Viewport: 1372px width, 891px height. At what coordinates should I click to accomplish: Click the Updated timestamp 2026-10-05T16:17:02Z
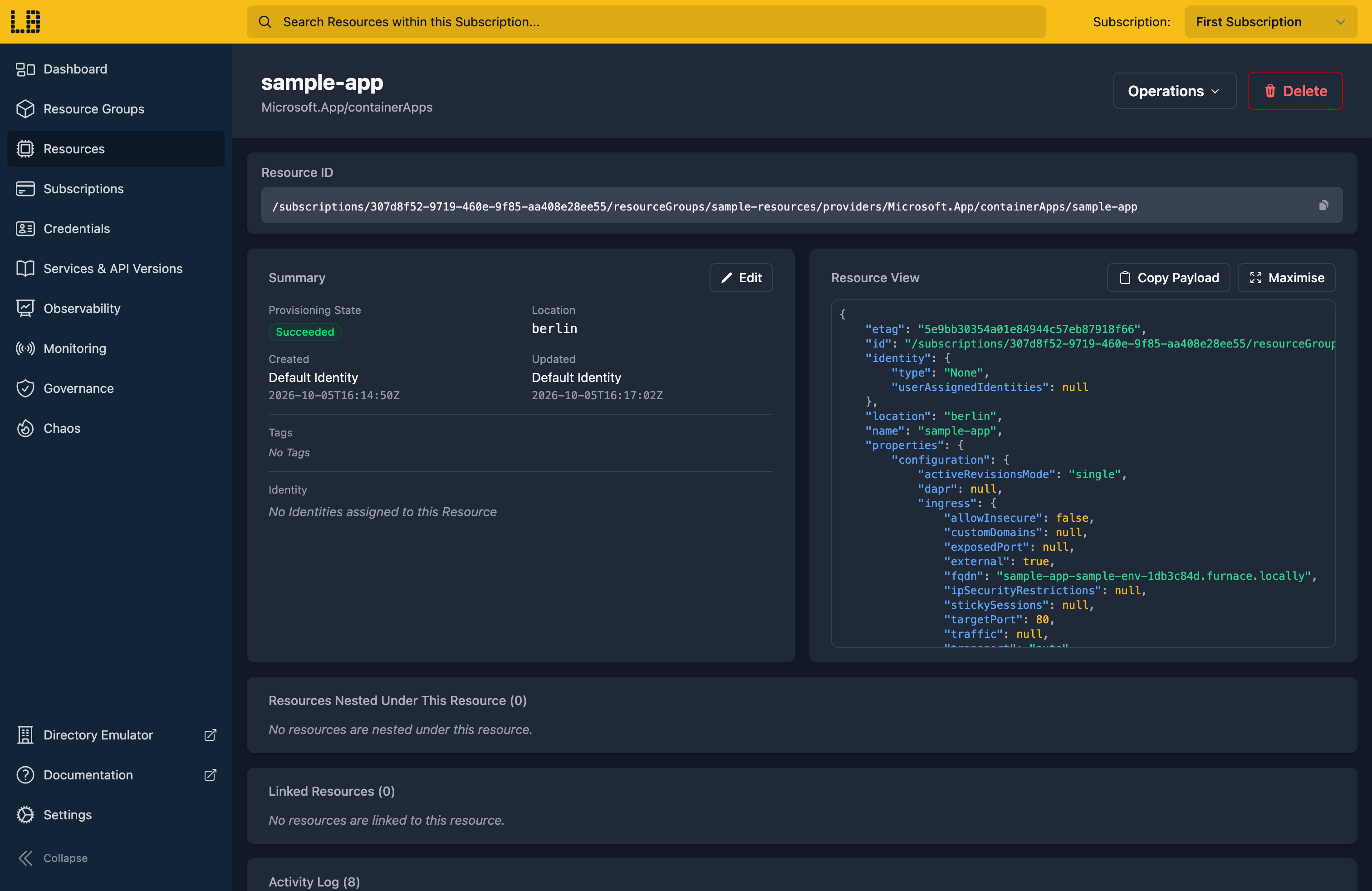click(597, 395)
